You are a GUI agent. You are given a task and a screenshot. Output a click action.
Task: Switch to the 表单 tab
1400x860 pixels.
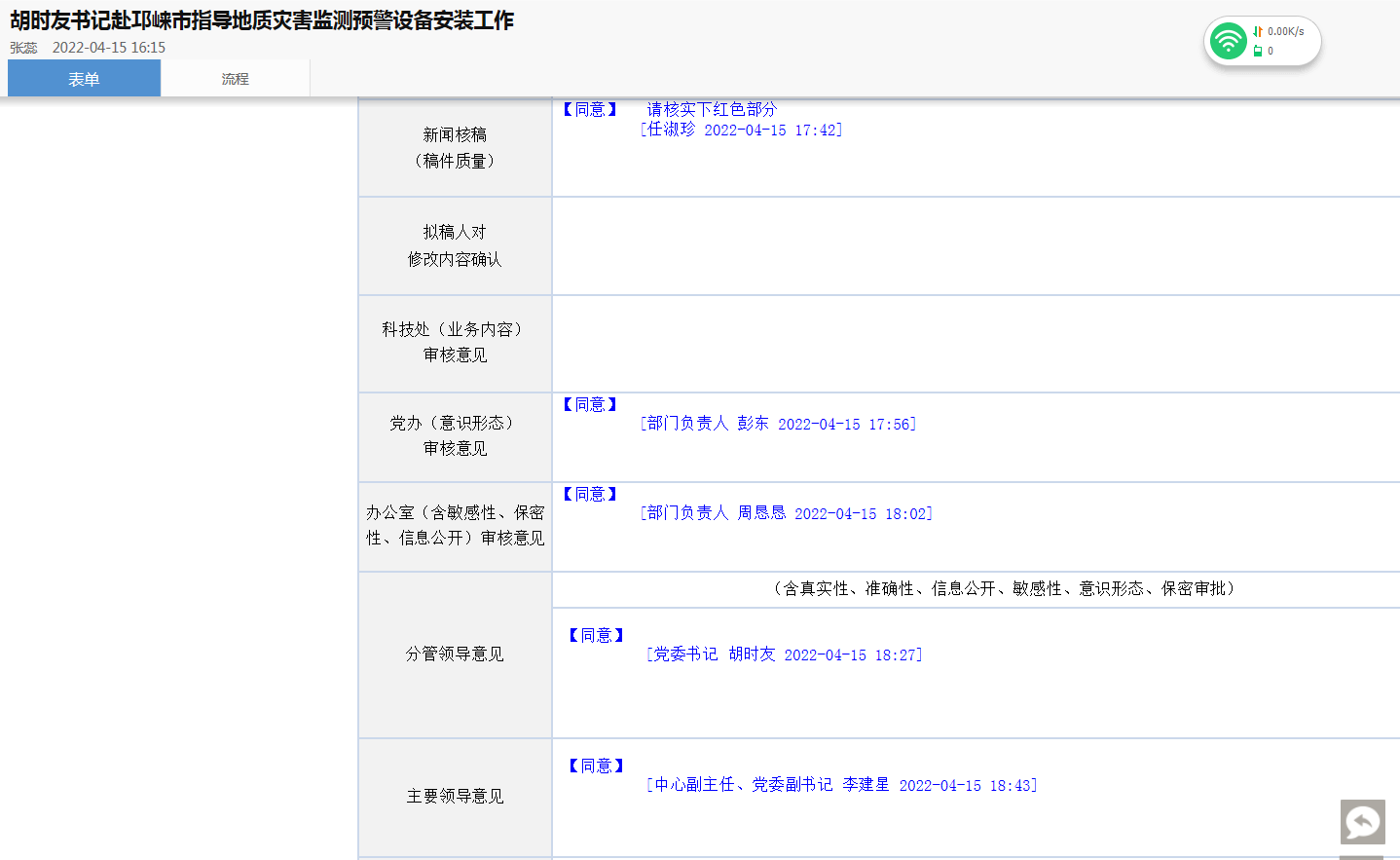pos(84,79)
